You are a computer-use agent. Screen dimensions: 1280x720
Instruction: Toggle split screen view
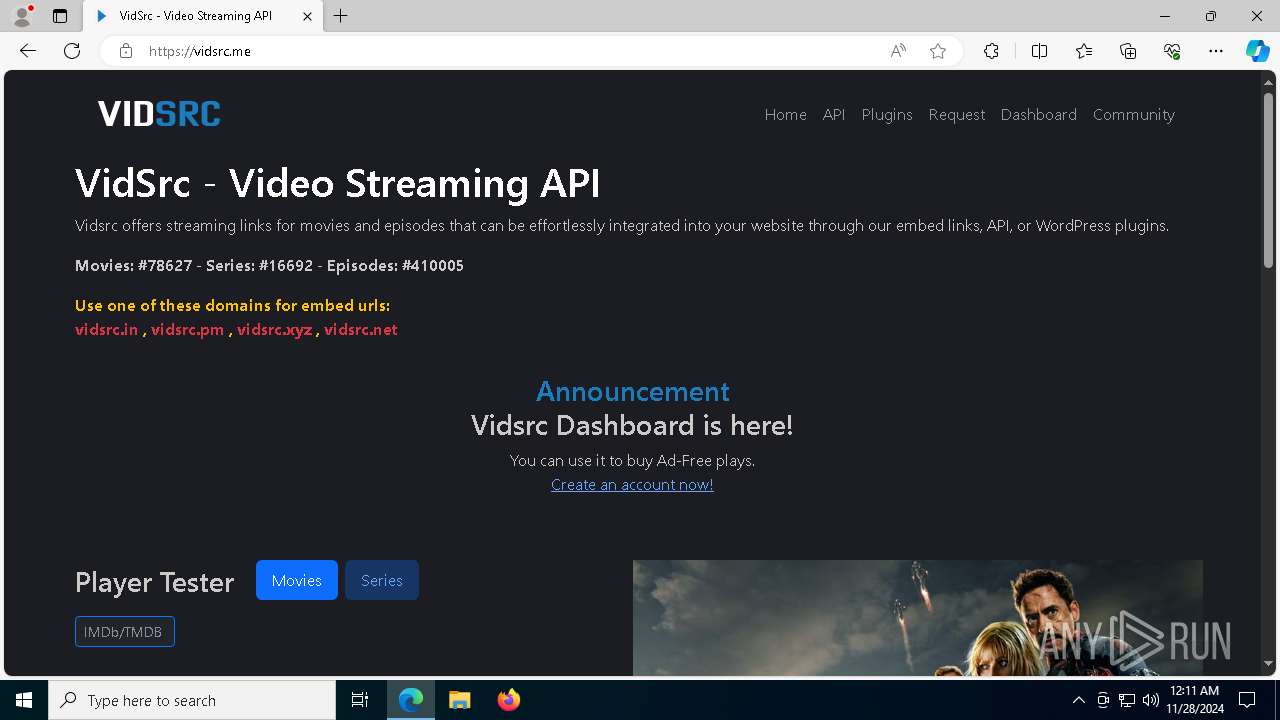(1039, 51)
